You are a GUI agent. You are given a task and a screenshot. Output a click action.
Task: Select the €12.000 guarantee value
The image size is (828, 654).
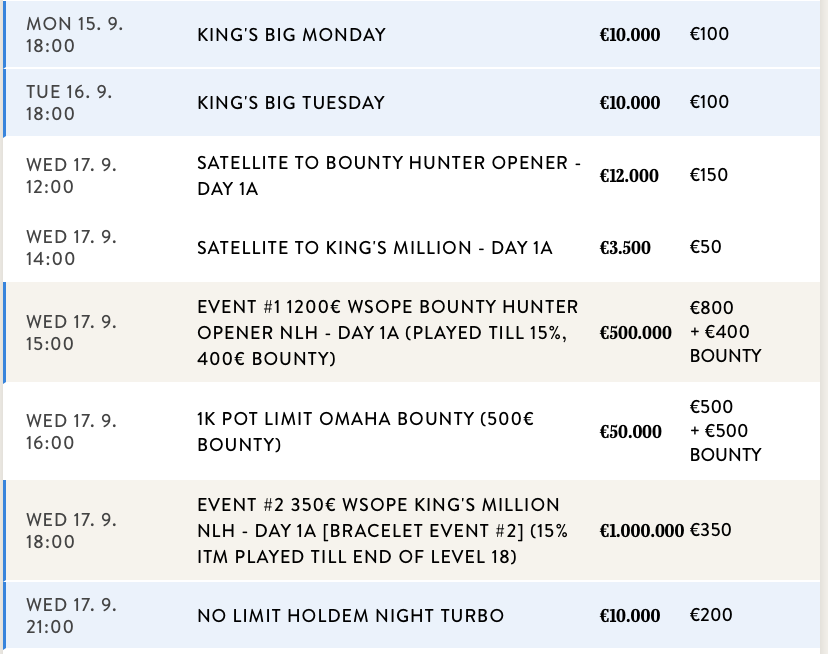point(629,176)
